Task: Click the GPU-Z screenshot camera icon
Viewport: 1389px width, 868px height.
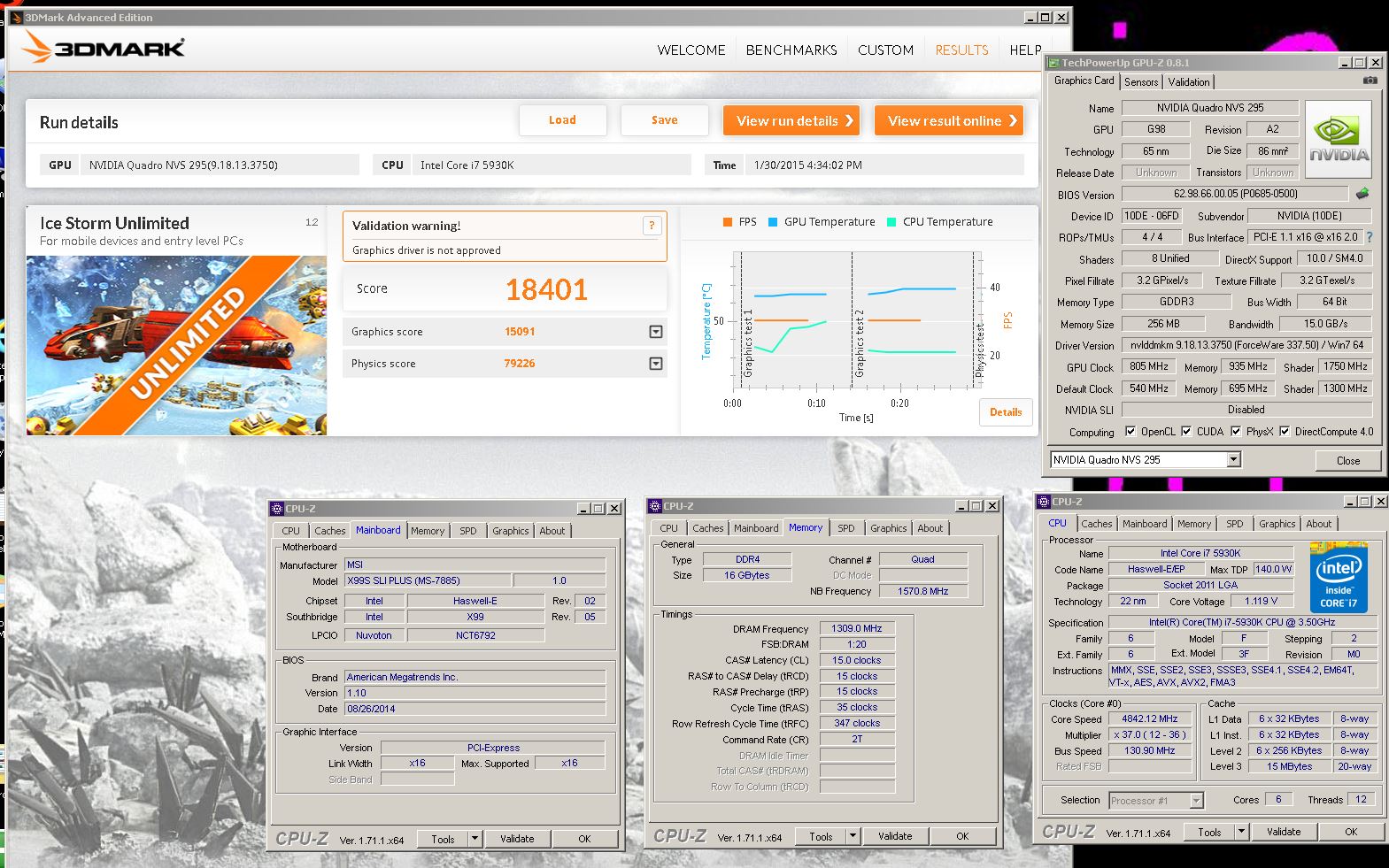Action: 1370,80
